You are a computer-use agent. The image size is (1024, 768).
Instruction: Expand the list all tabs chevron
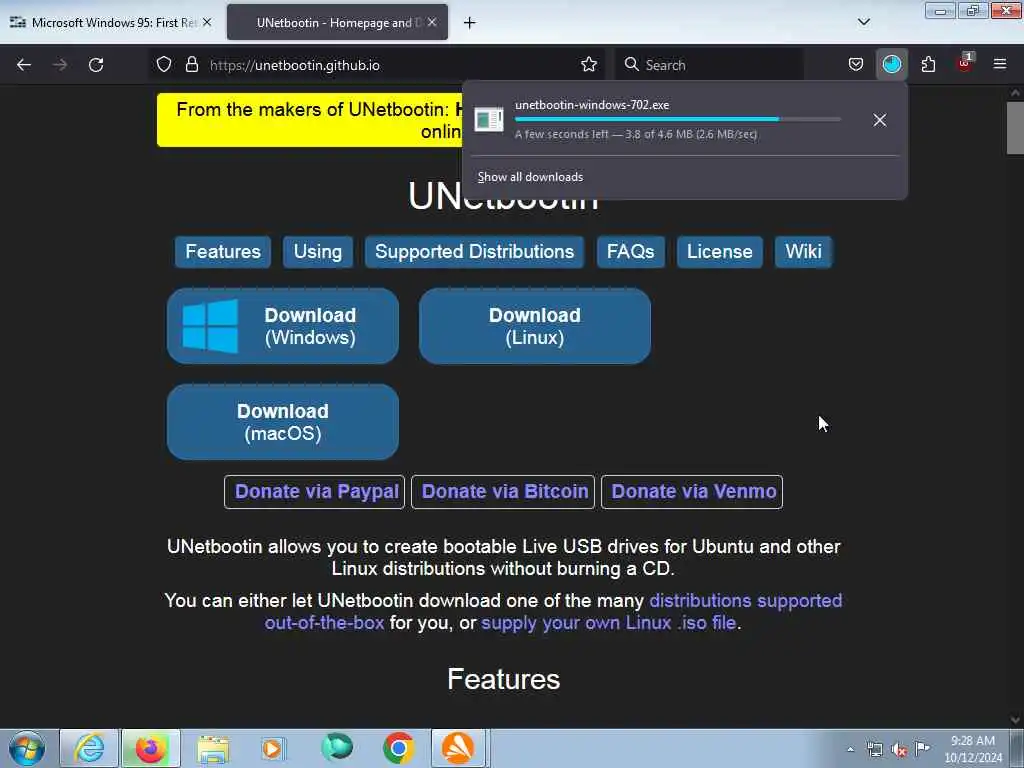tap(864, 23)
